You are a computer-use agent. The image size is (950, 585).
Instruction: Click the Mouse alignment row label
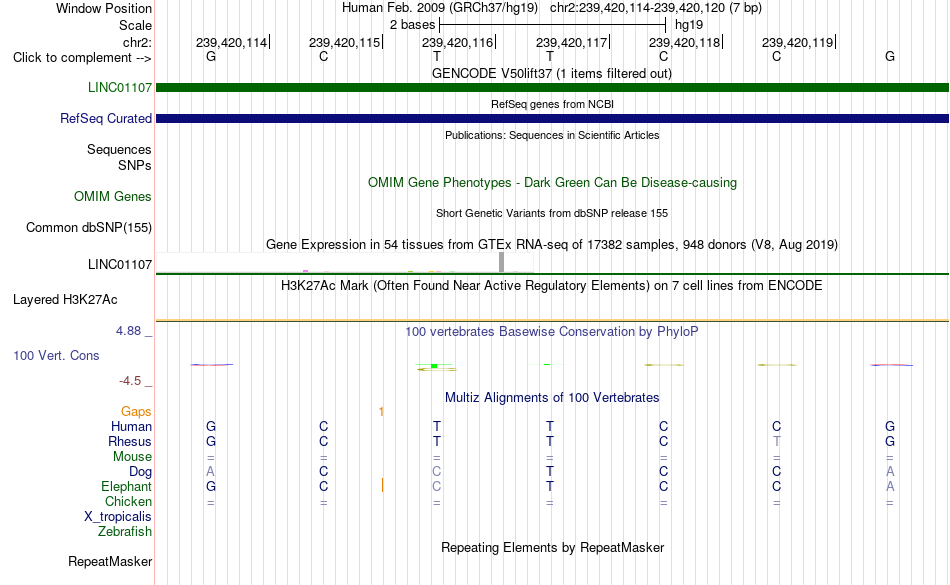click(x=132, y=457)
